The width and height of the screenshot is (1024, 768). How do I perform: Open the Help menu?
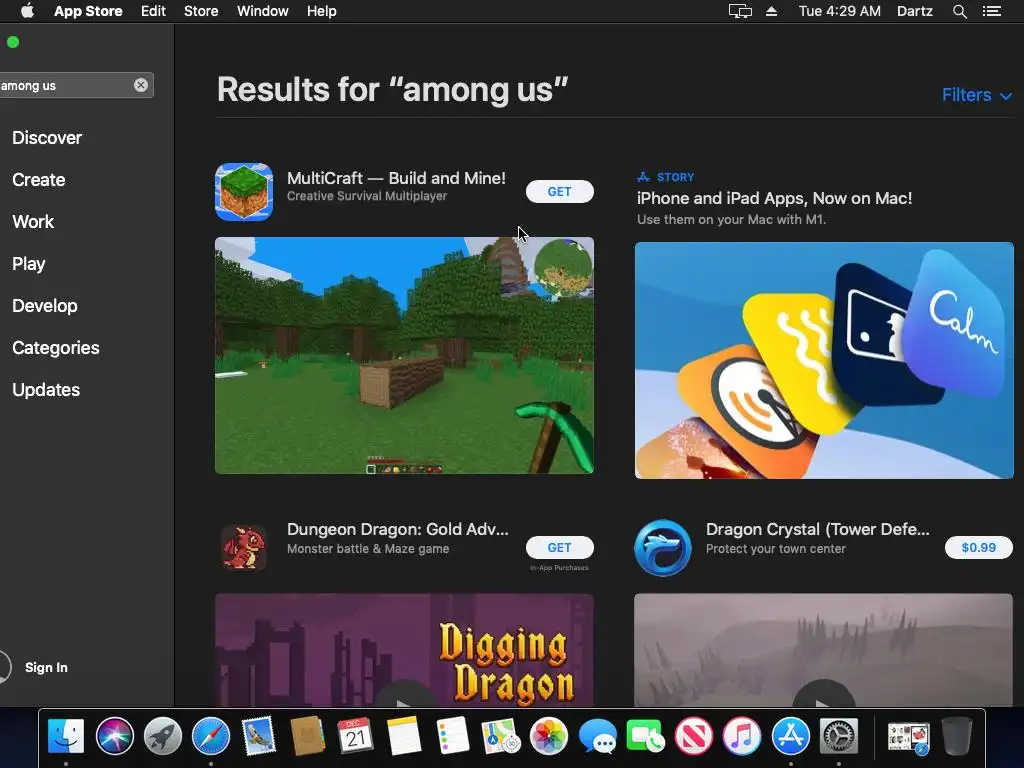[322, 11]
